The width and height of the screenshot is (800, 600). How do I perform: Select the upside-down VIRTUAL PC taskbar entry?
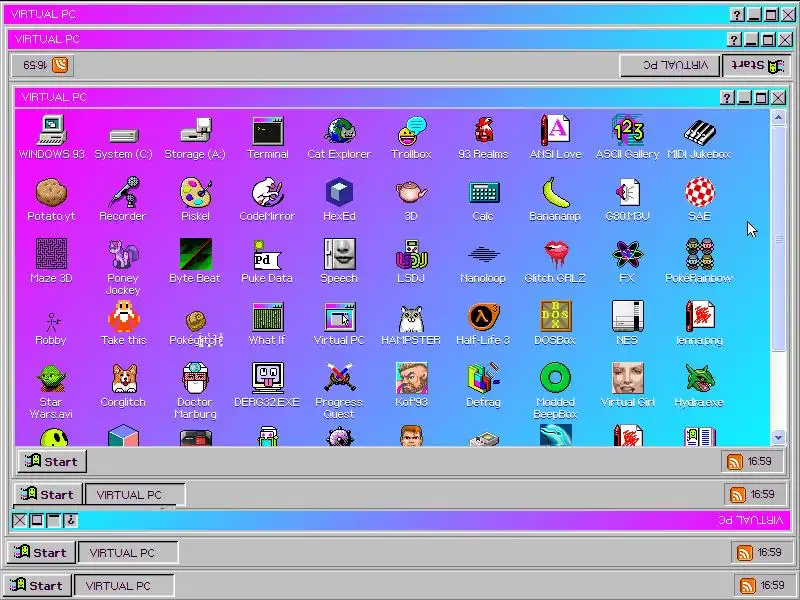click(670, 65)
